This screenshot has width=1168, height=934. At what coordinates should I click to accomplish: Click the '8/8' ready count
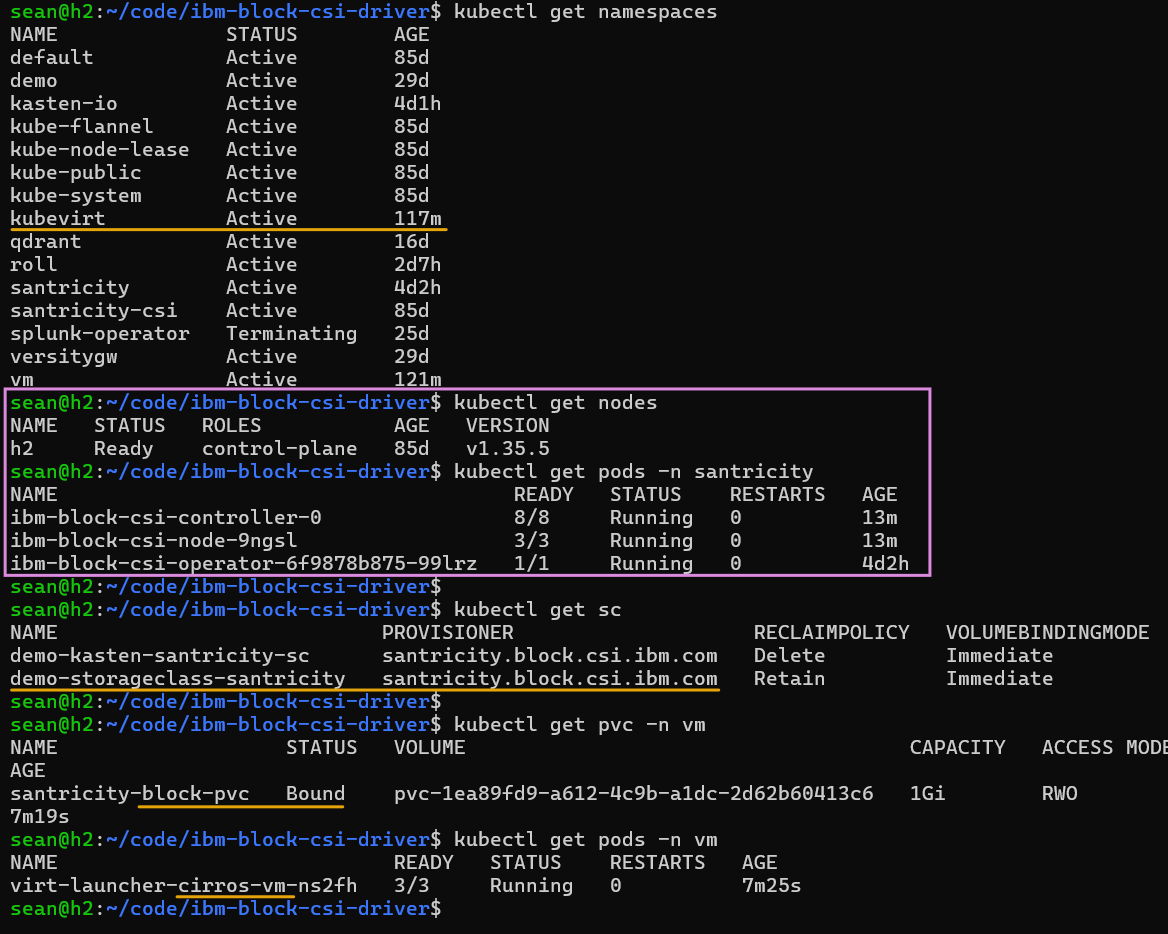point(531,518)
